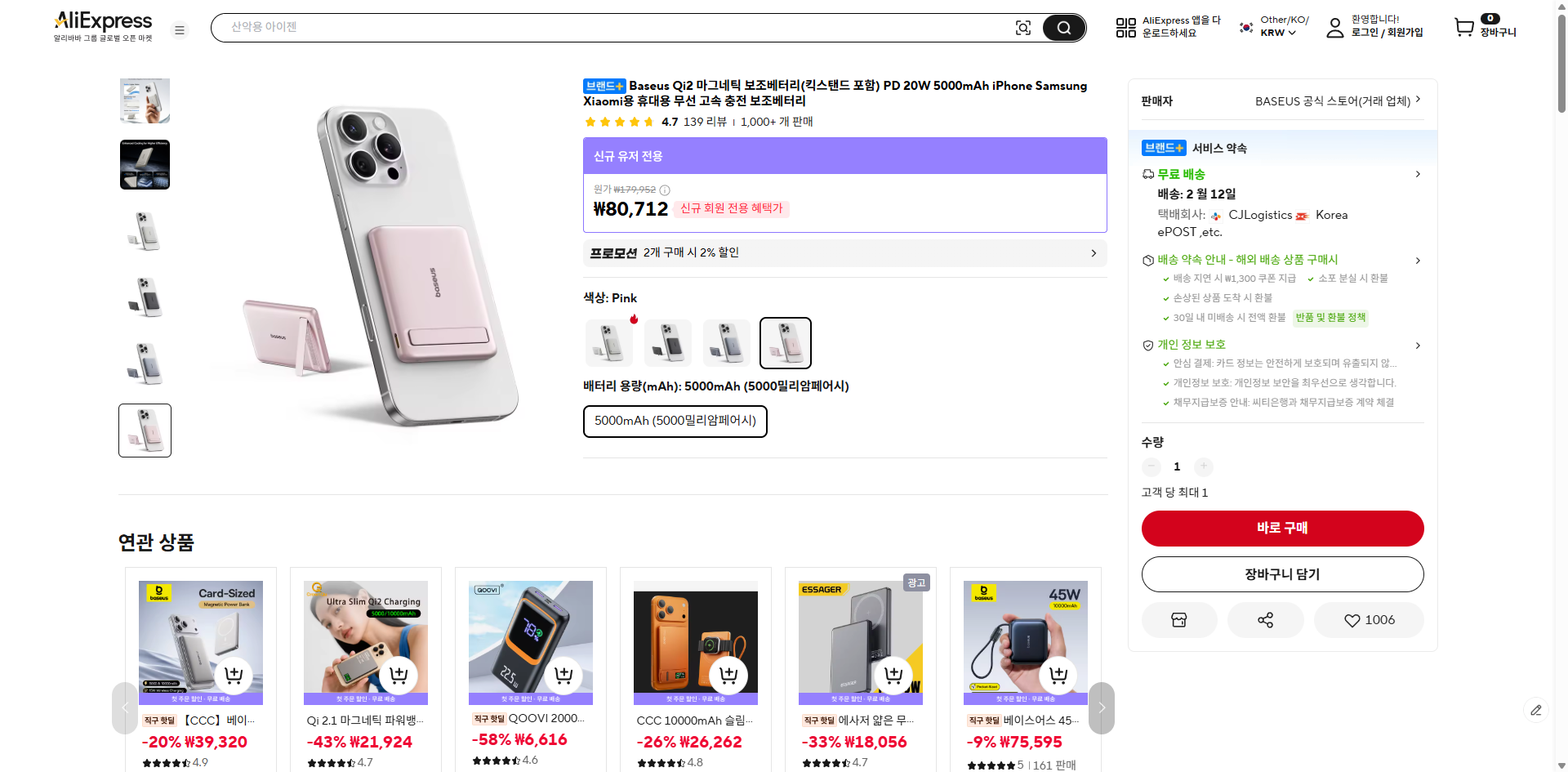Add the QOOVI power bank to cart
The image size is (1568, 772).
pyautogui.click(x=563, y=675)
